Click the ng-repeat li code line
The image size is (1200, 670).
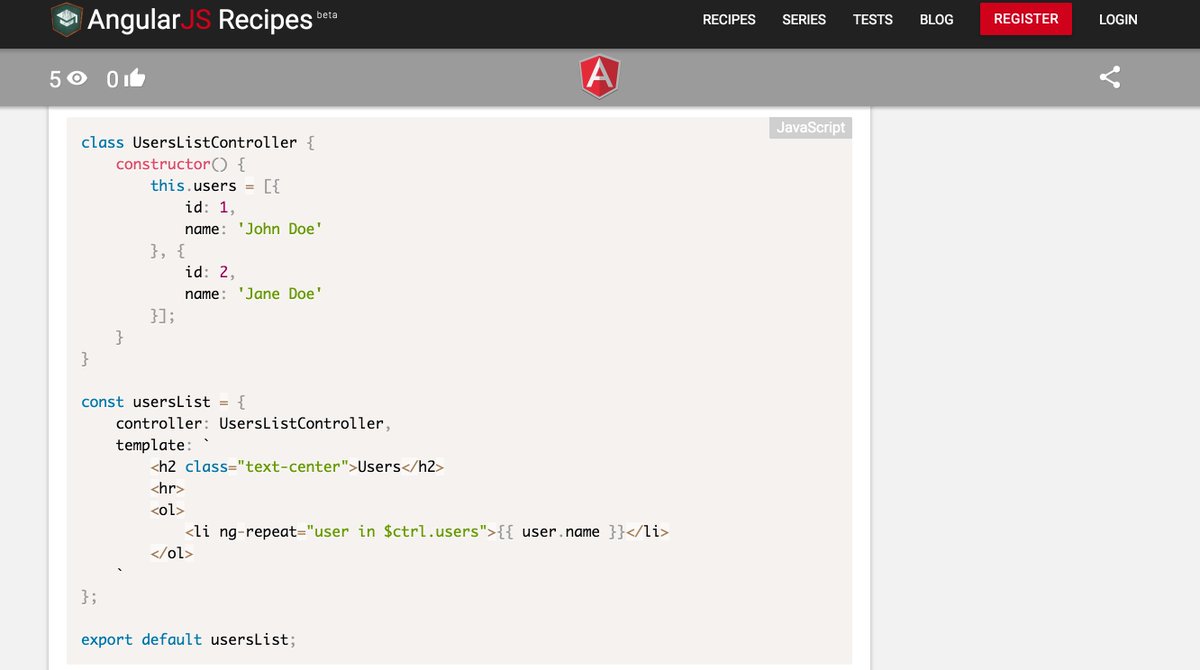[426, 532]
